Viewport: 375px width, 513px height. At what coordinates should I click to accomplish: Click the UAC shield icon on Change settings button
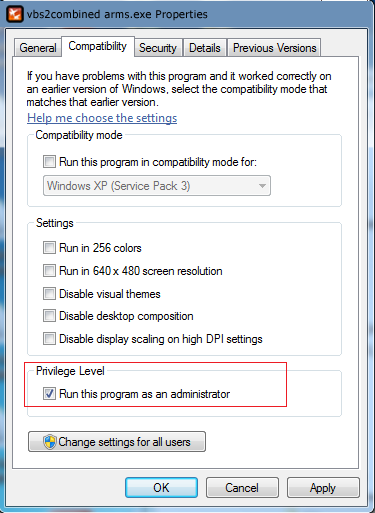50,442
